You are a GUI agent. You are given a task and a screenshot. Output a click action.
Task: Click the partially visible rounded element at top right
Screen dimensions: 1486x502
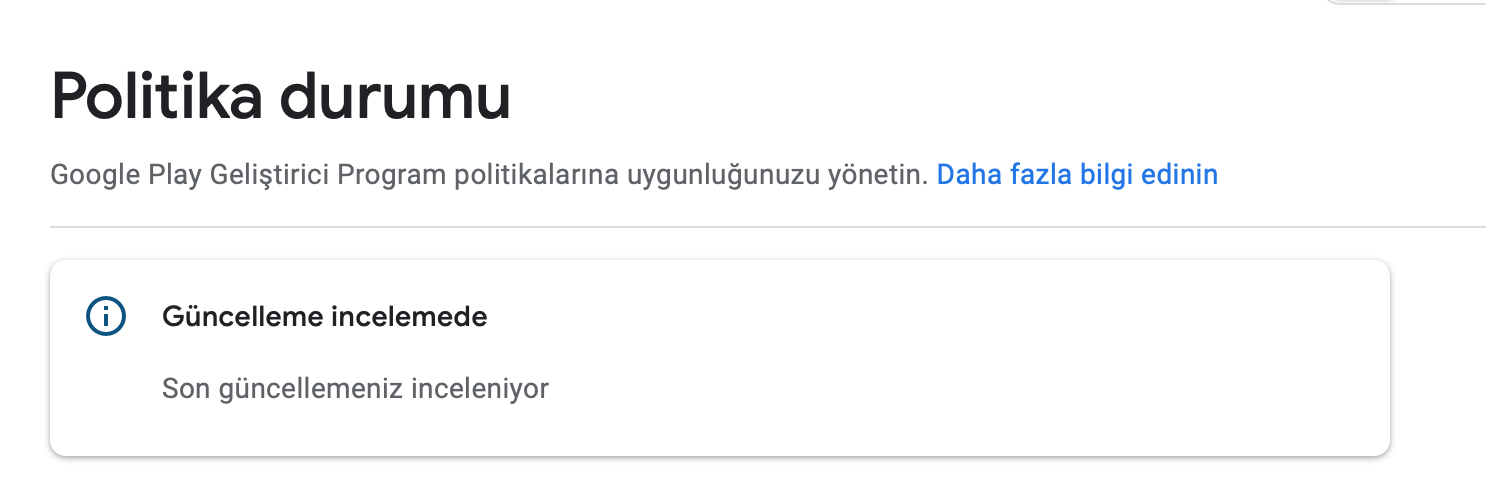(1406, 3)
